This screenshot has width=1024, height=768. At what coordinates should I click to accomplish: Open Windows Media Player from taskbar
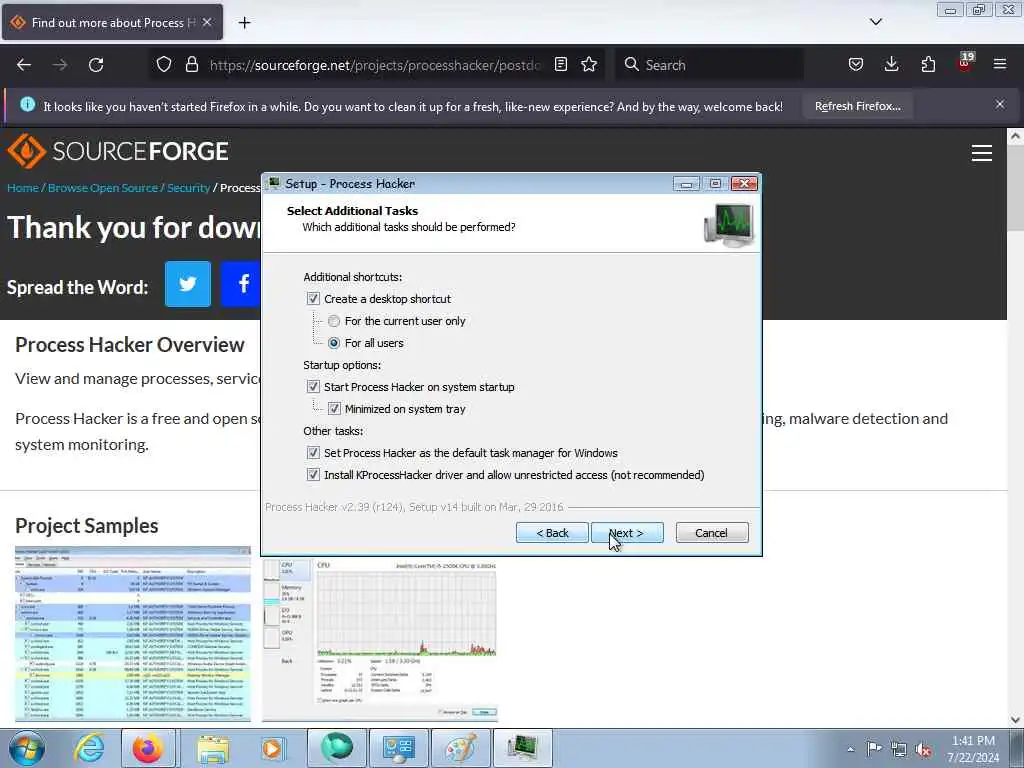(x=272, y=748)
